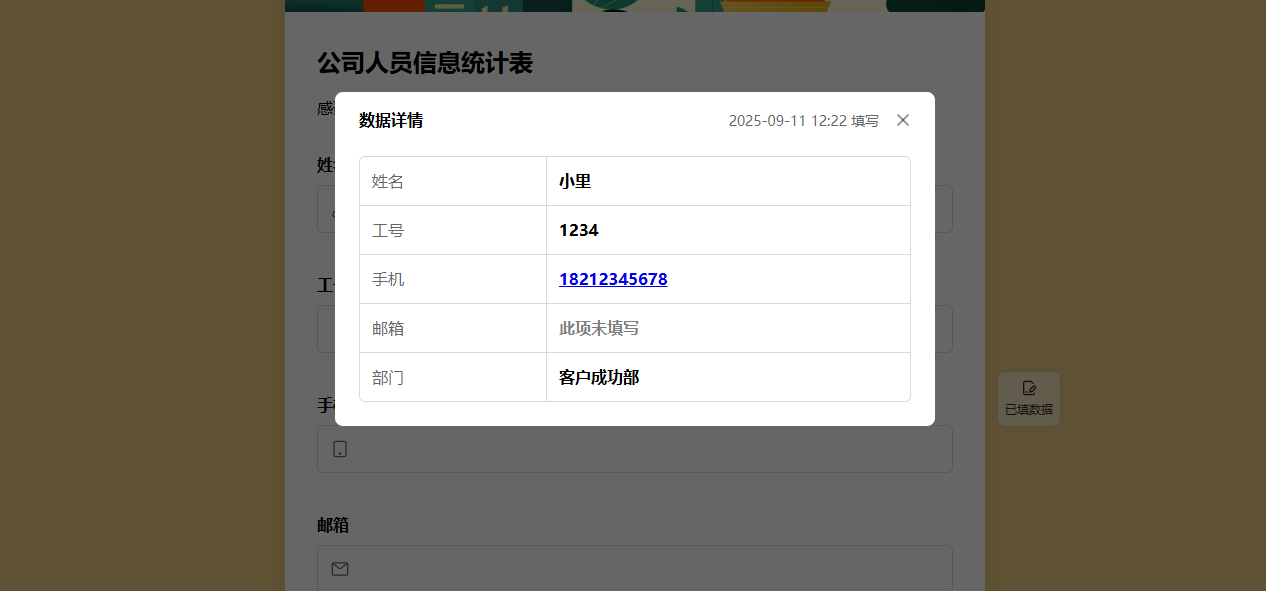
Task: Close the 数据详情 dialog with the X icon
Action: (903, 120)
